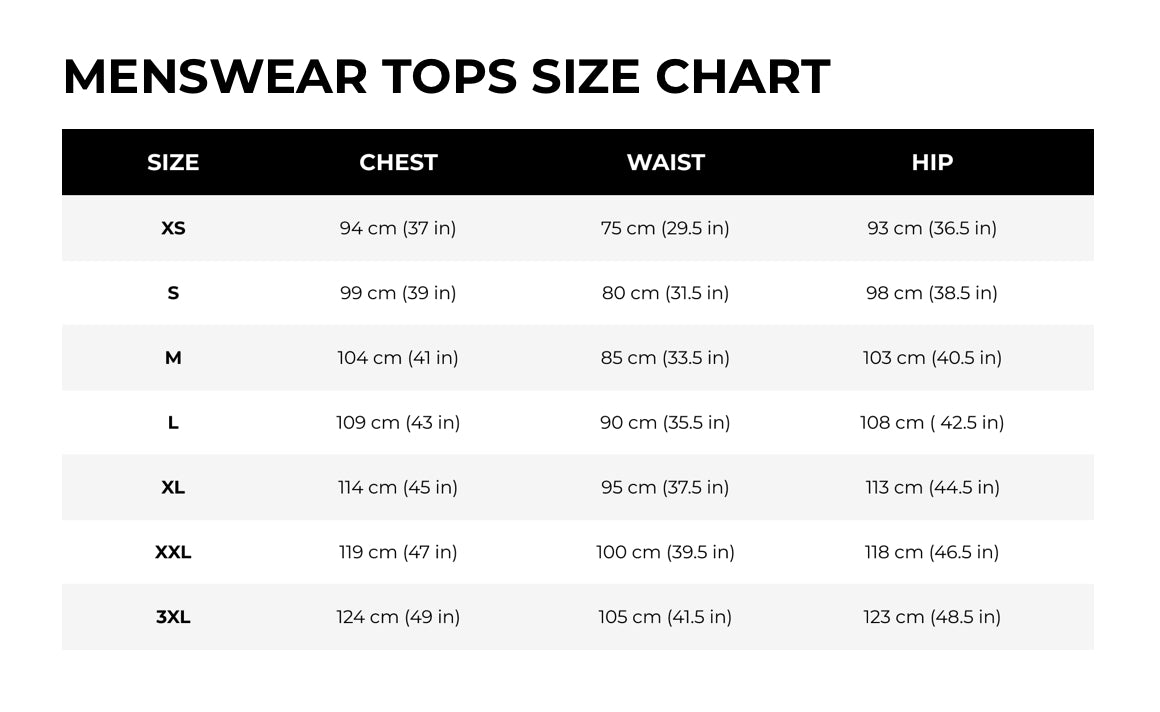1160x712 pixels.
Task: Select the 118 cm (46.5 in) hip cell
Action: (932, 552)
